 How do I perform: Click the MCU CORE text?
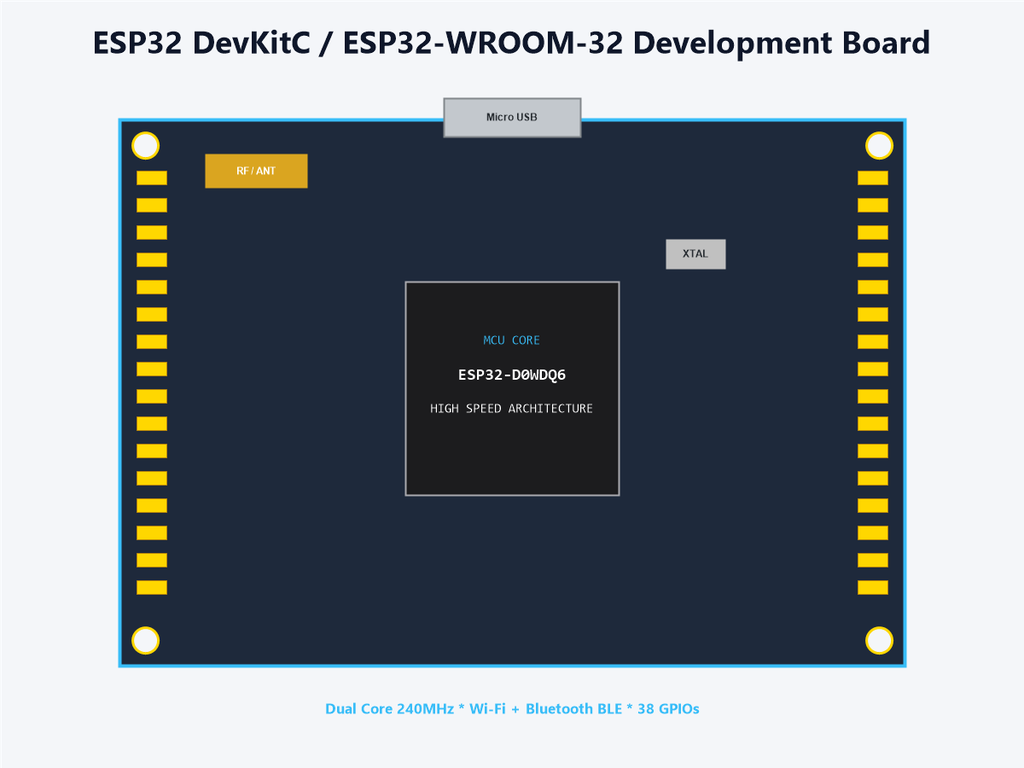(x=511, y=340)
